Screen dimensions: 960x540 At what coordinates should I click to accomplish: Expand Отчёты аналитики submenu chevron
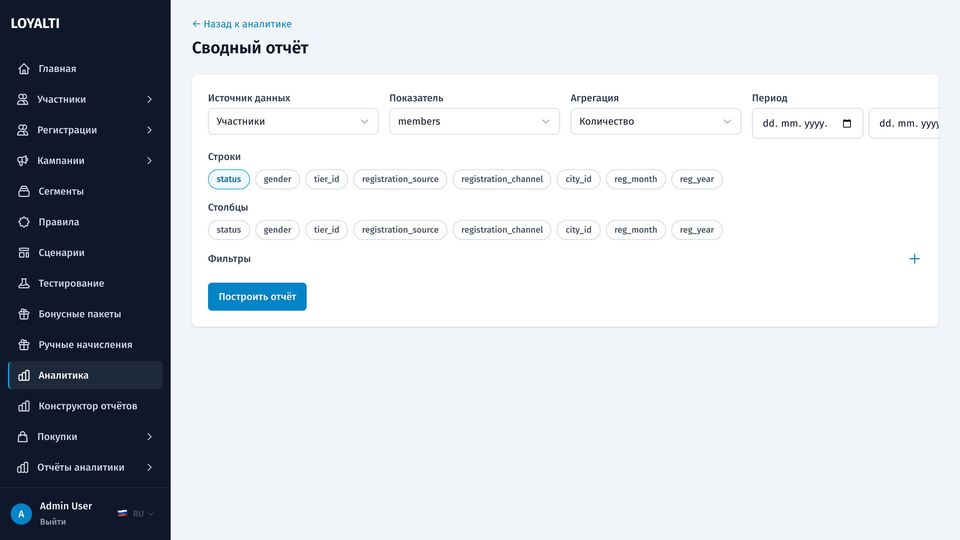pyautogui.click(x=149, y=467)
